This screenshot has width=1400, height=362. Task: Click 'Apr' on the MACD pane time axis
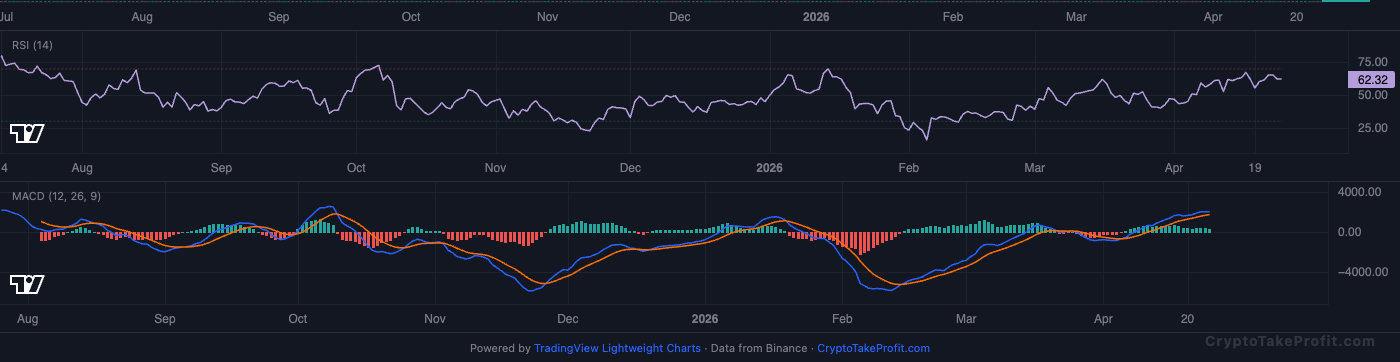(1103, 319)
